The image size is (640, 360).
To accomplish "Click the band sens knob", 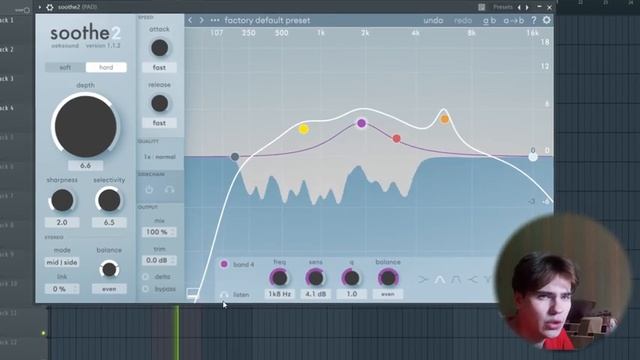I will coord(316,278).
